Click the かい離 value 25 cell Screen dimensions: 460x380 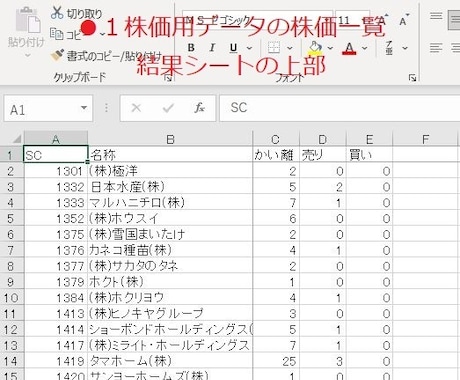coord(276,361)
